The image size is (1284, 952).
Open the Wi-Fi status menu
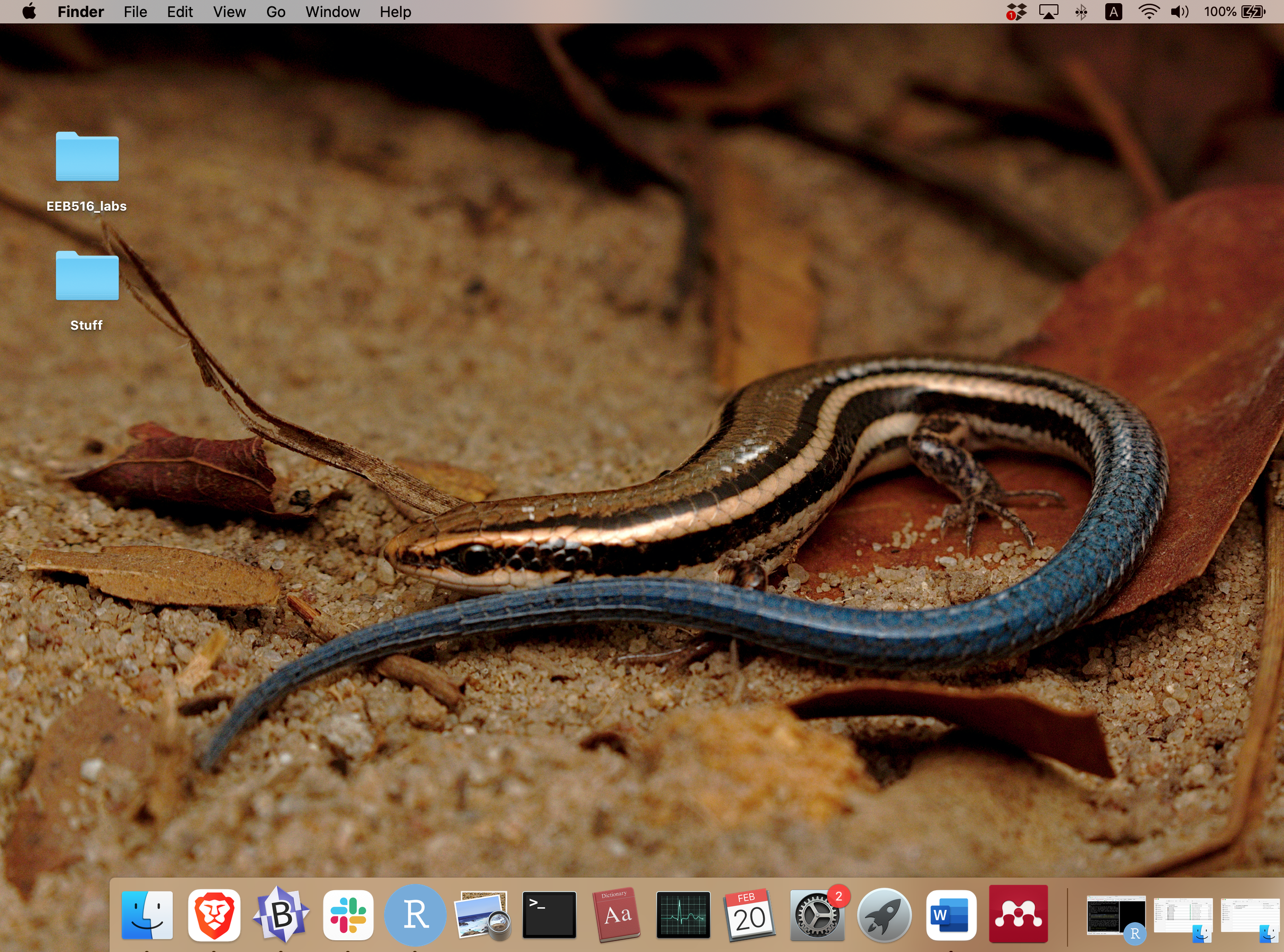(1148, 12)
